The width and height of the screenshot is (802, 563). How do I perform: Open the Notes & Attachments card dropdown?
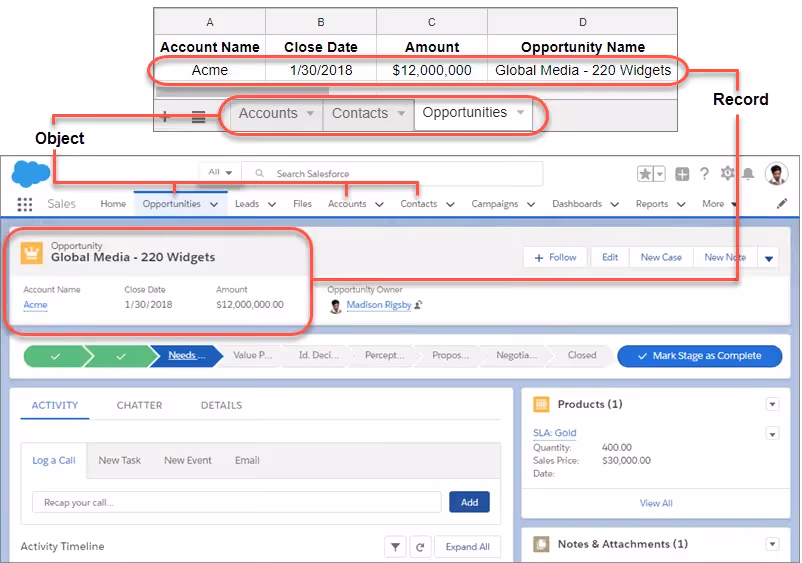772,544
